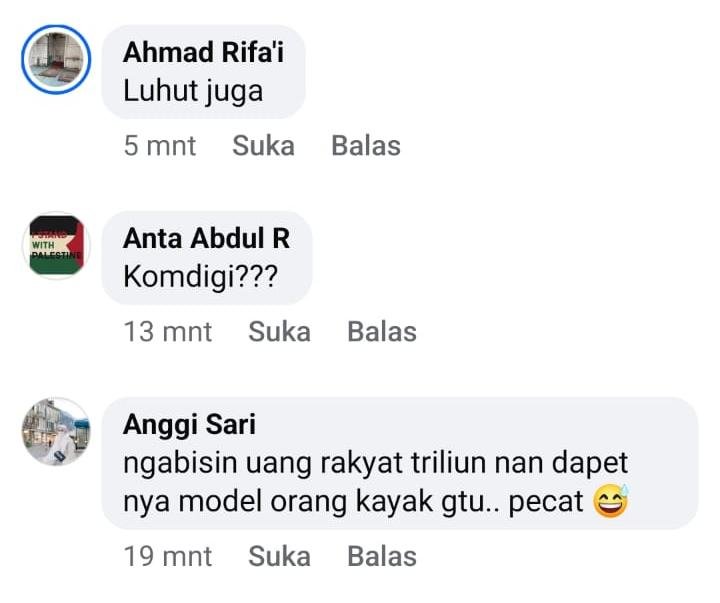This screenshot has height=603, width=720.
Task: Click the "5 mnt" timestamp
Action: point(160,146)
